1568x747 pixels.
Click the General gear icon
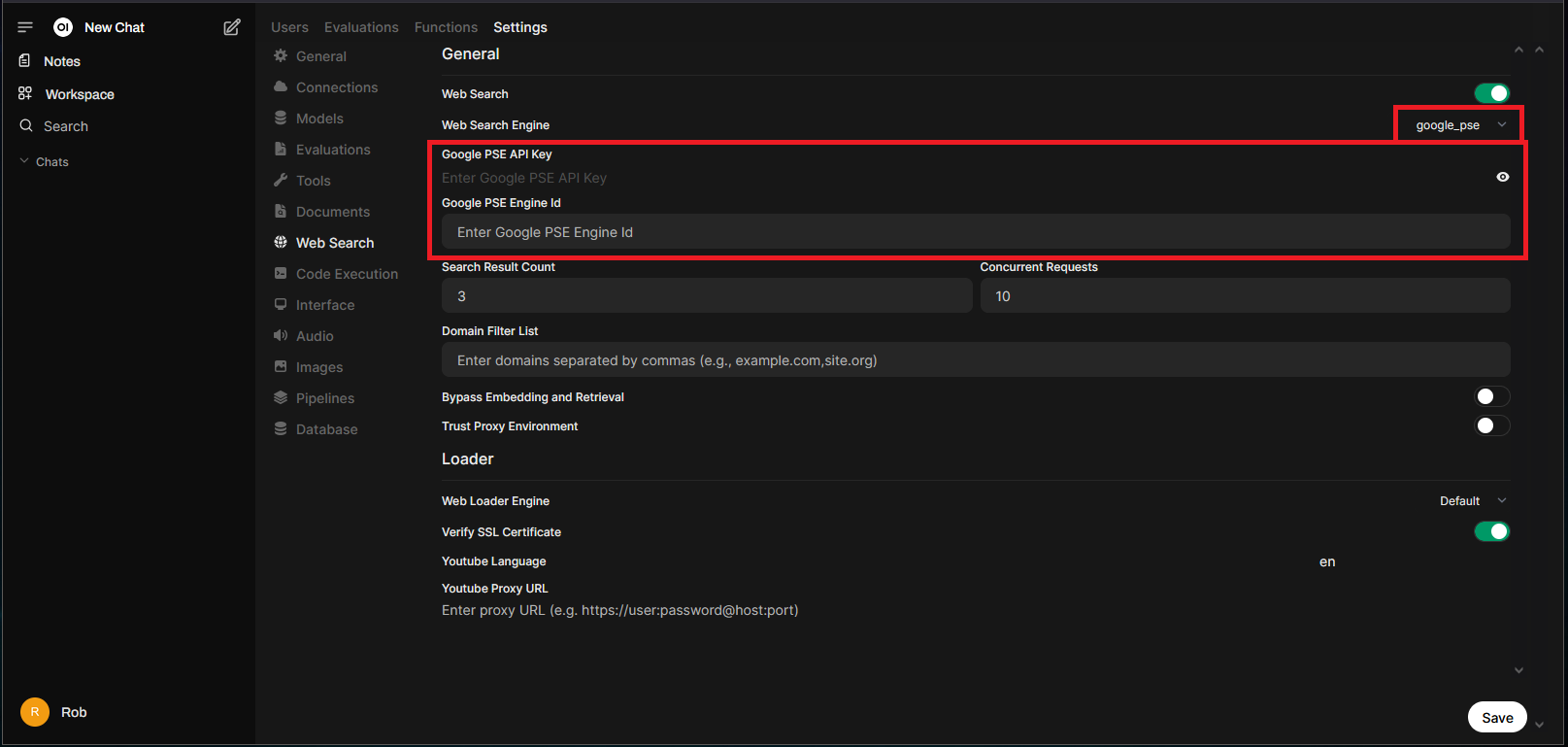click(x=281, y=55)
